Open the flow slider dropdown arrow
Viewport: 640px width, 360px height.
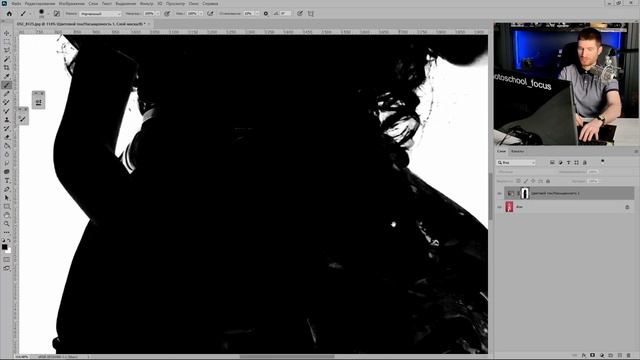pos(201,13)
